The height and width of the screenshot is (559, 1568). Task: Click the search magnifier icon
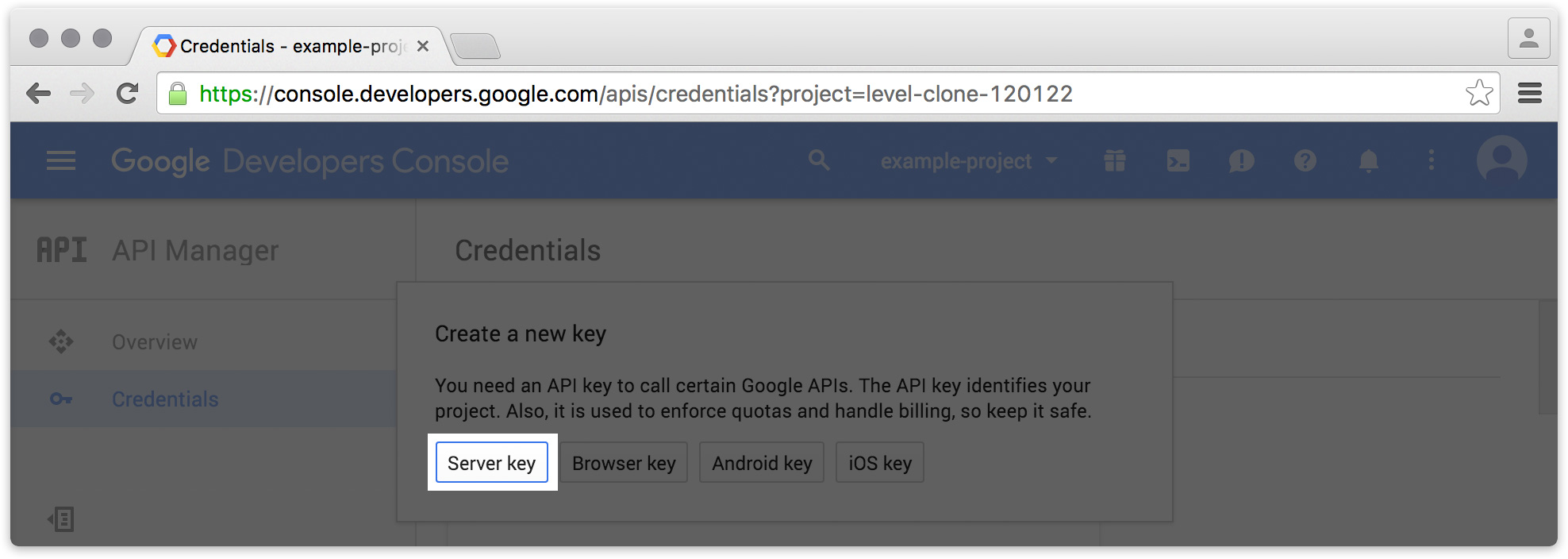(x=819, y=161)
